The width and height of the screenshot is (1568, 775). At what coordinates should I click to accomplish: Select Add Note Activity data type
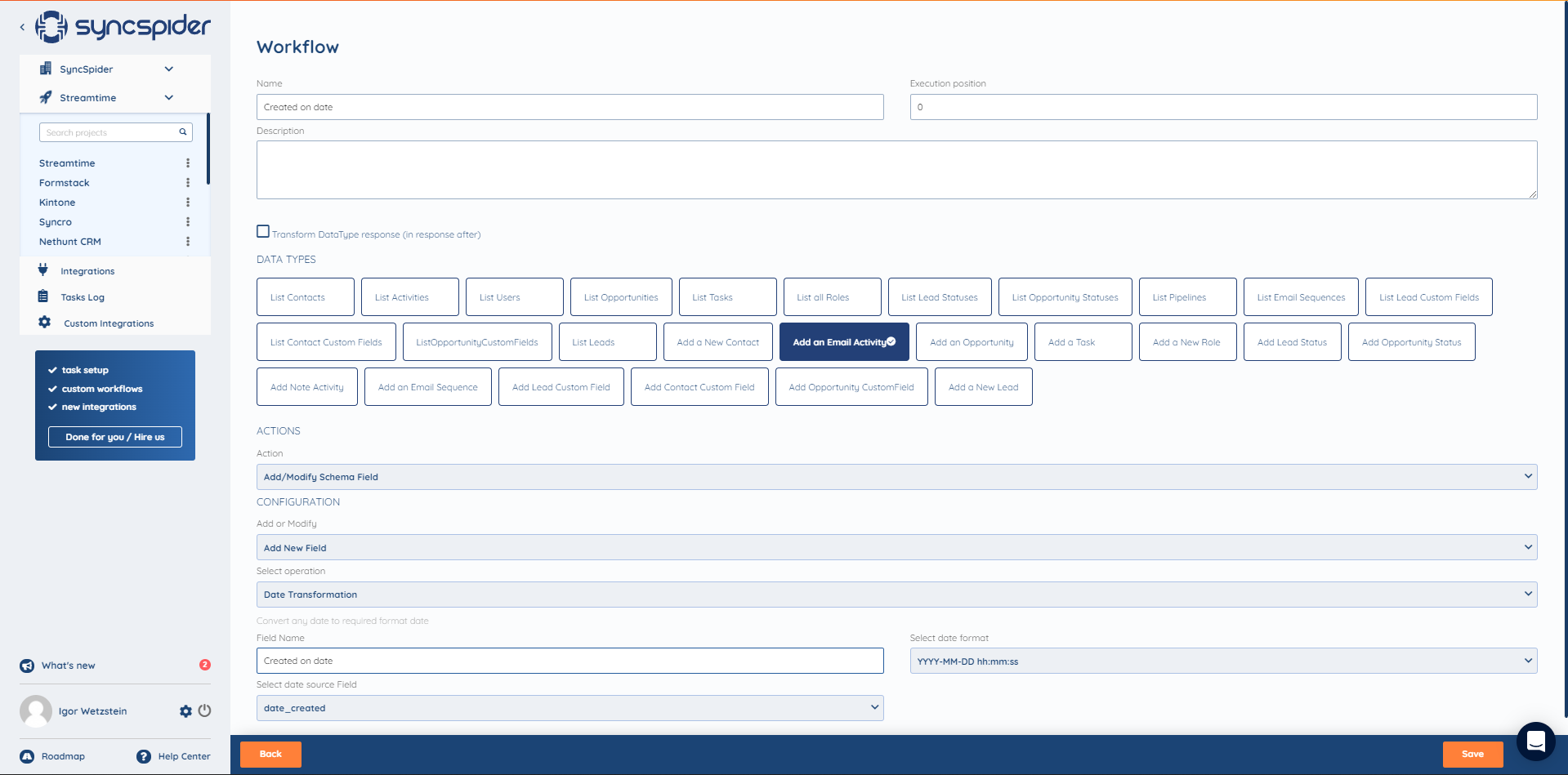307,387
